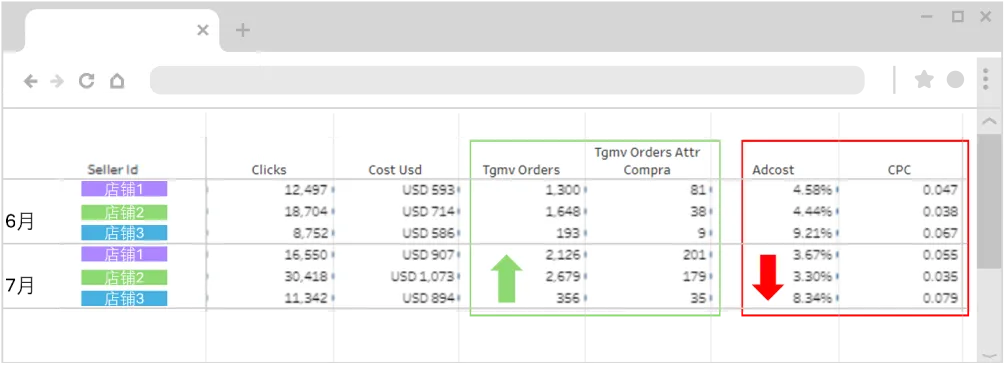This screenshot has width=1005, height=374.
Task: Open the profile circle icon
Action: 956,79
